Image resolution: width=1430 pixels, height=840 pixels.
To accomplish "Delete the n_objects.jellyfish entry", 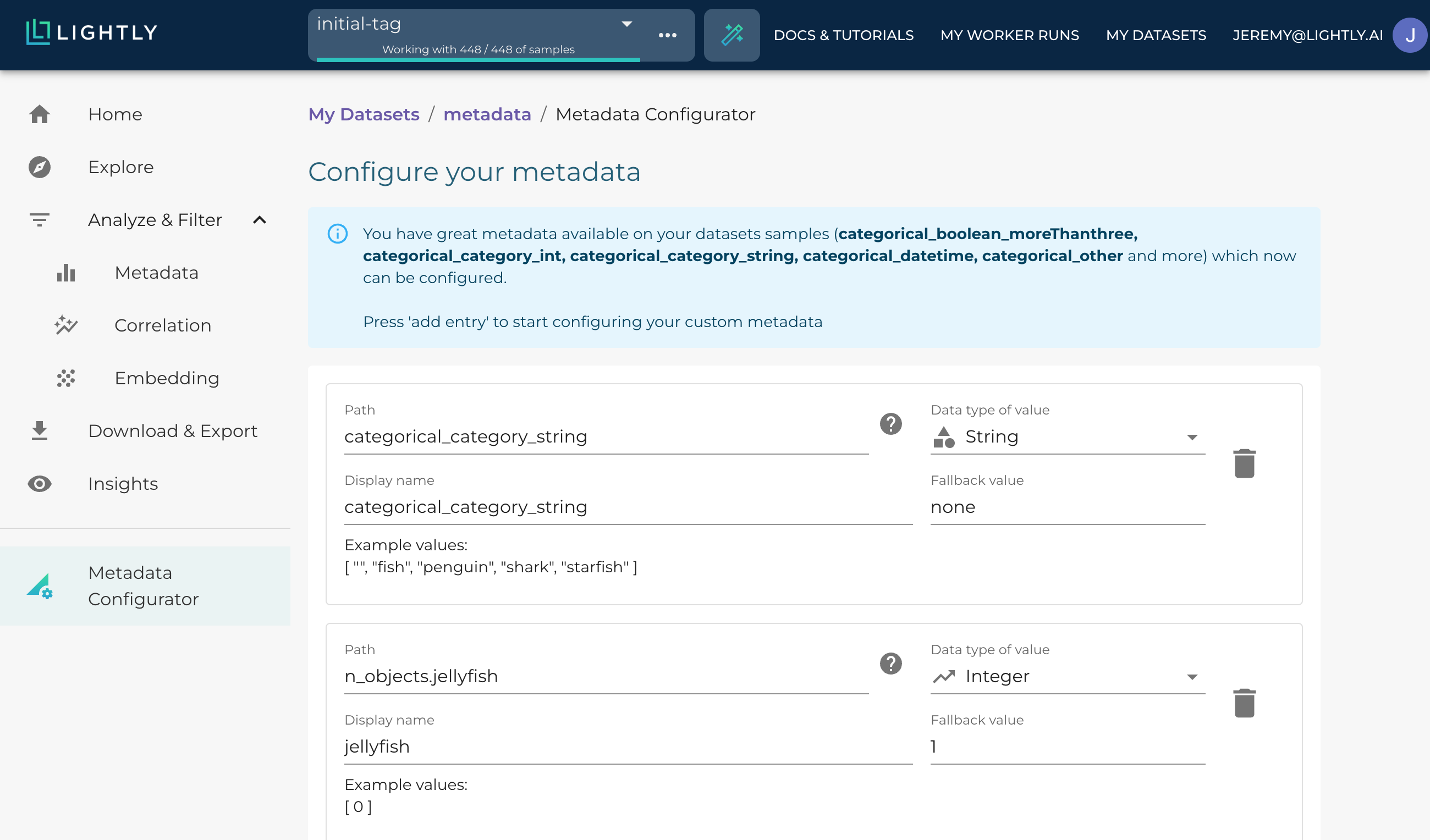I will point(1244,703).
